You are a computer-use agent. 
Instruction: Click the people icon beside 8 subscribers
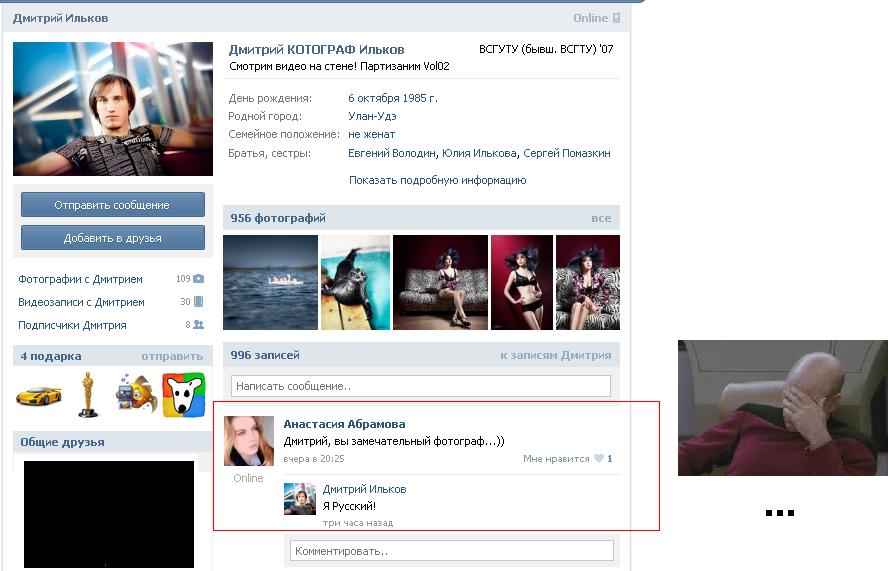[198, 325]
